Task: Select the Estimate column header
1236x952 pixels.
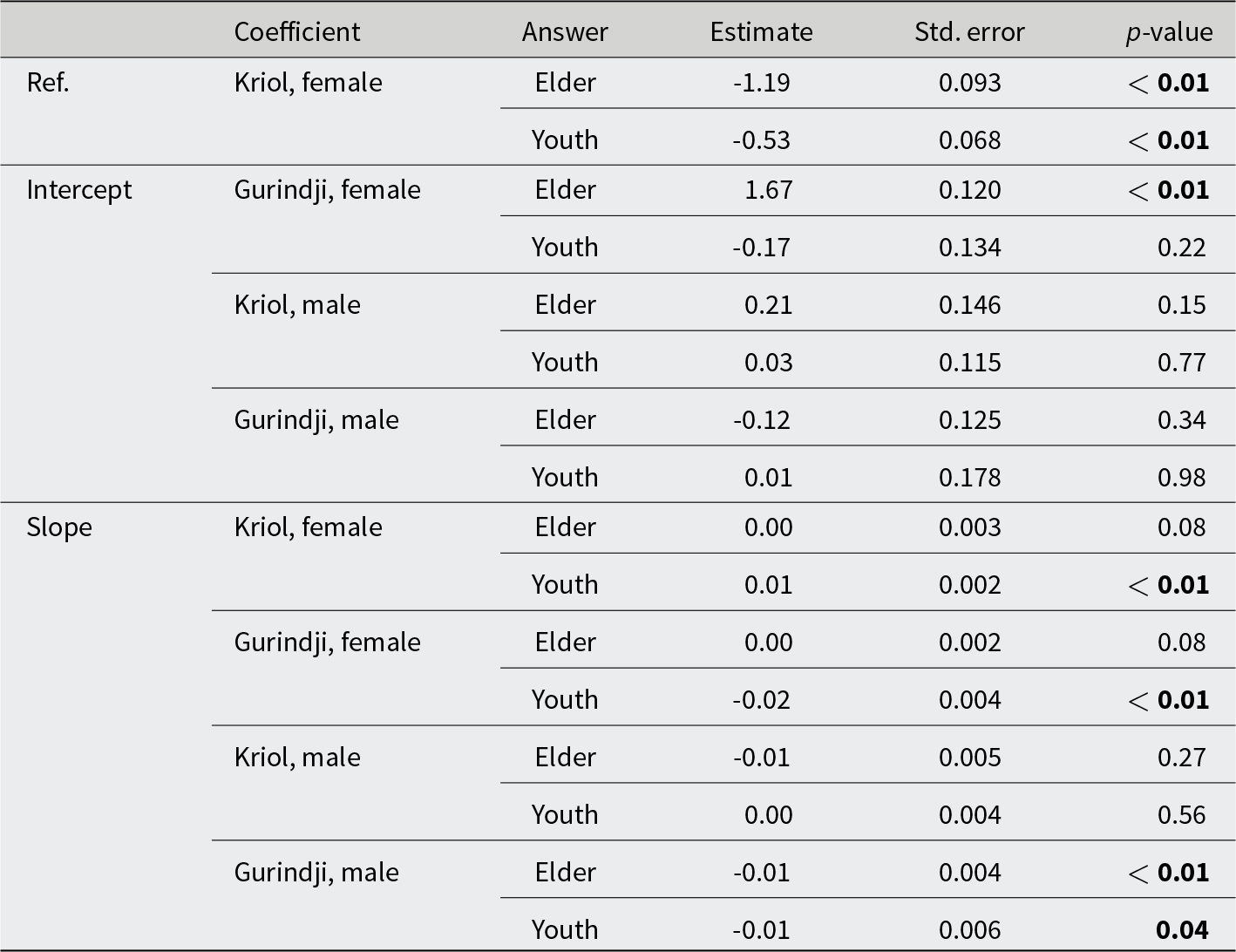Action: (761, 31)
